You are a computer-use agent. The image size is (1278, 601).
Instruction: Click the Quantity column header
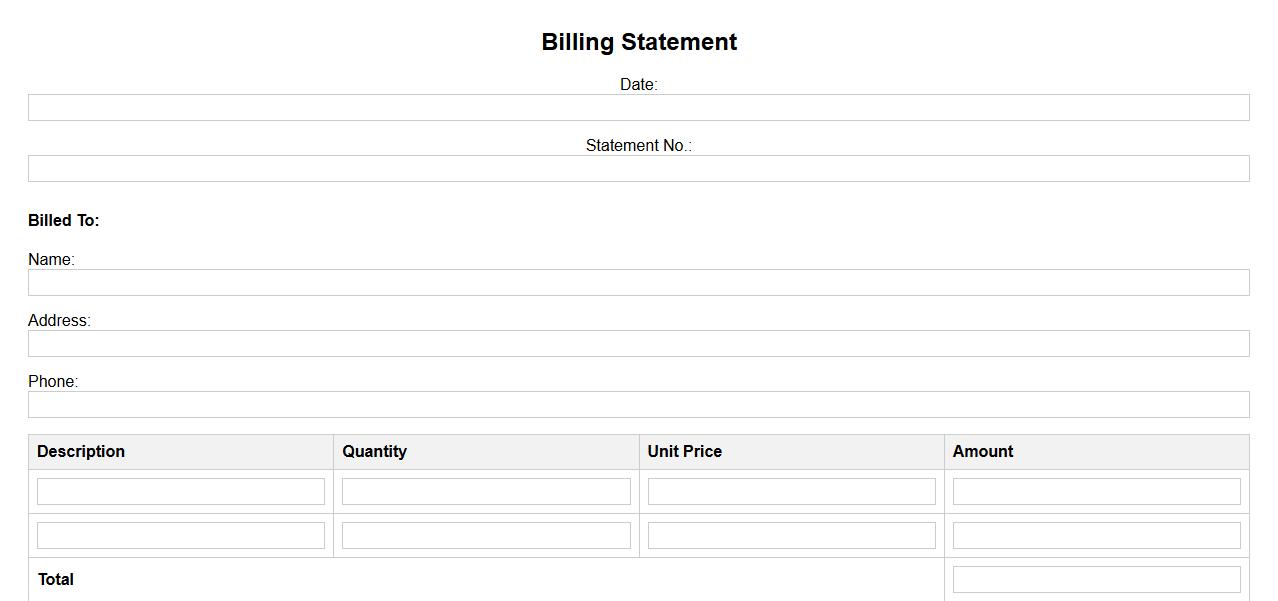pos(374,452)
